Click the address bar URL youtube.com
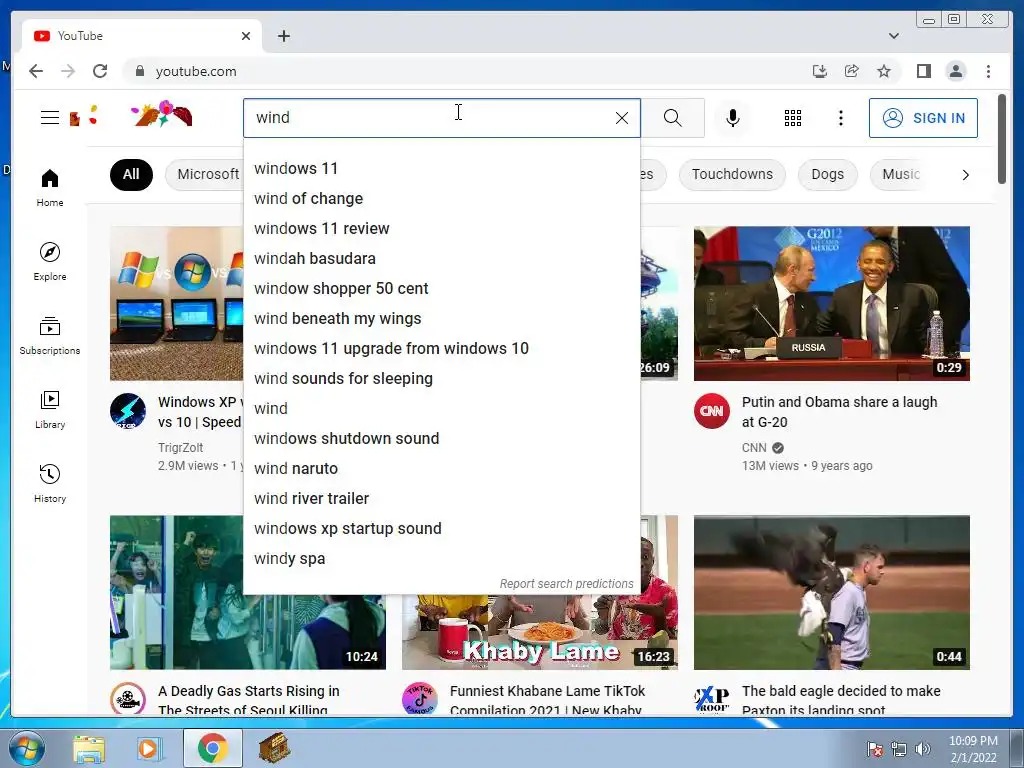This screenshot has height=768, width=1024. (196, 71)
